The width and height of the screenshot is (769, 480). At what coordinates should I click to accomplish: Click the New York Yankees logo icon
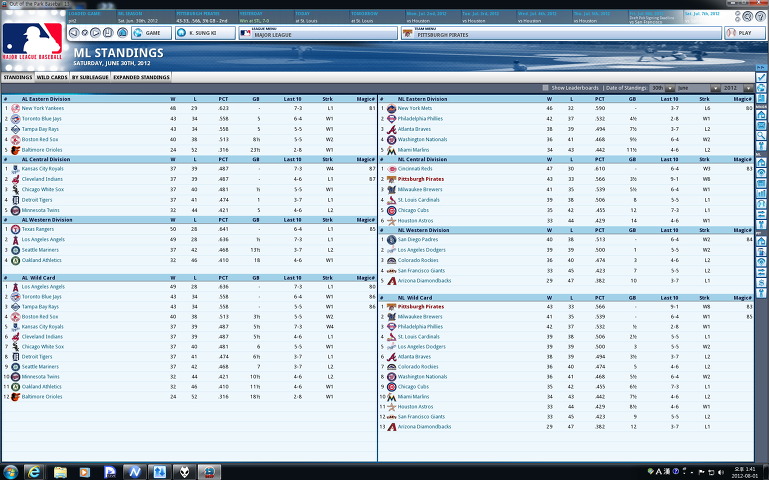15,108
